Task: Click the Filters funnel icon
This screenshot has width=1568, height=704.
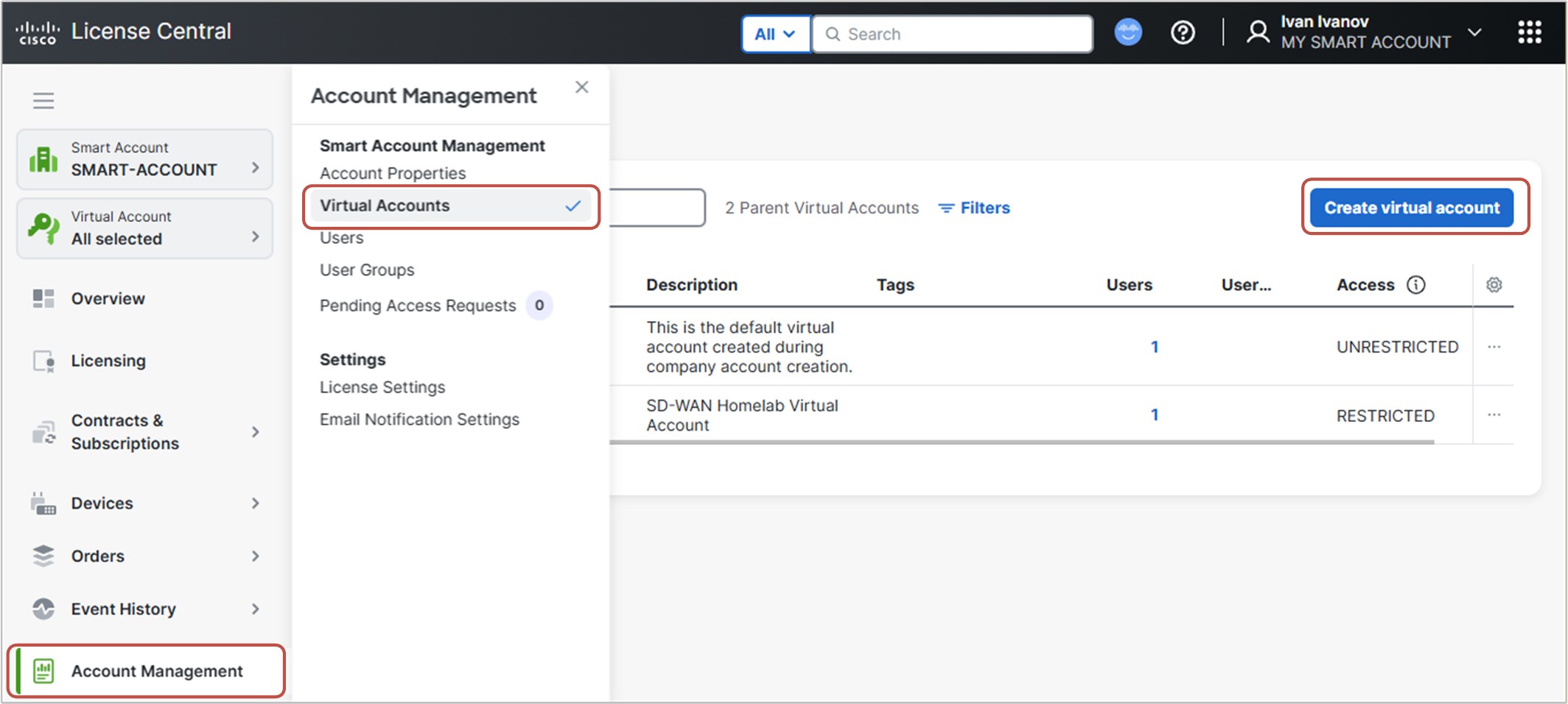Action: coord(946,208)
